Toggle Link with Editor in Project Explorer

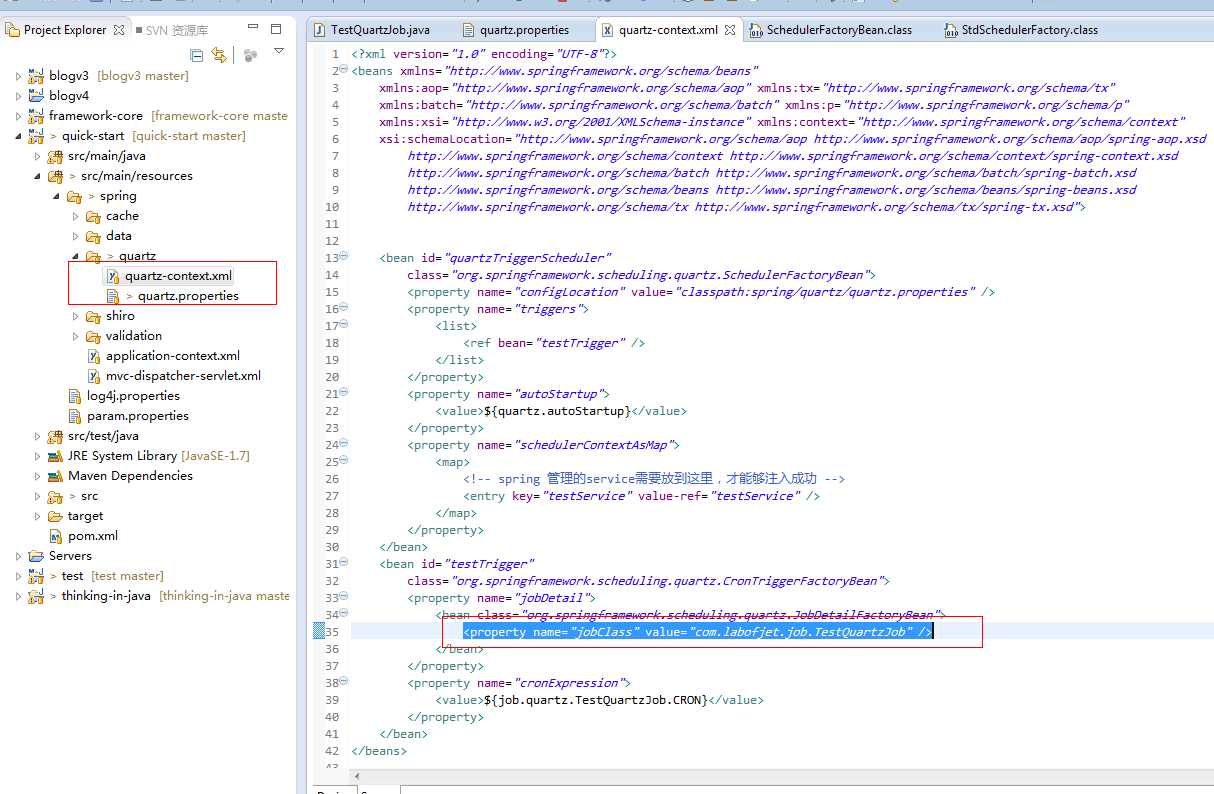(x=219, y=54)
